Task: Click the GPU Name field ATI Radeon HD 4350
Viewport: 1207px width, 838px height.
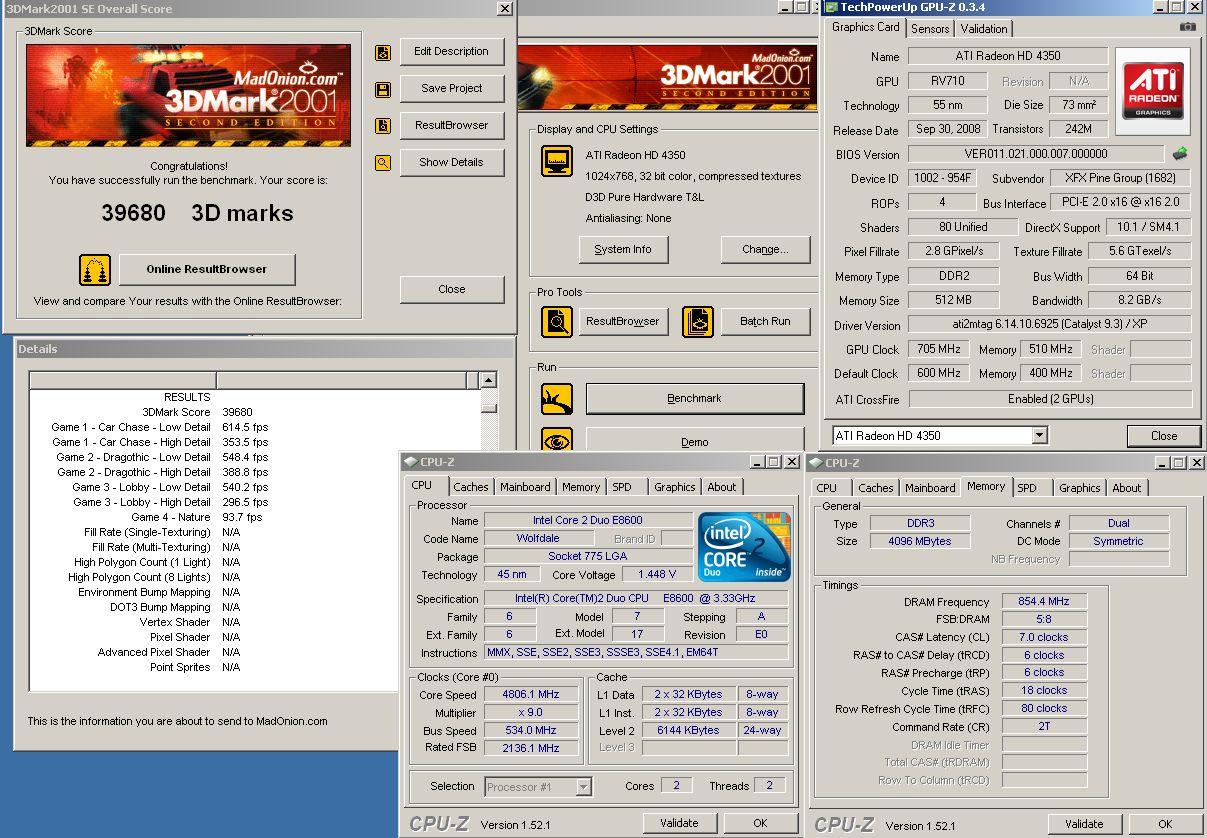Action: coord(1007,56)
